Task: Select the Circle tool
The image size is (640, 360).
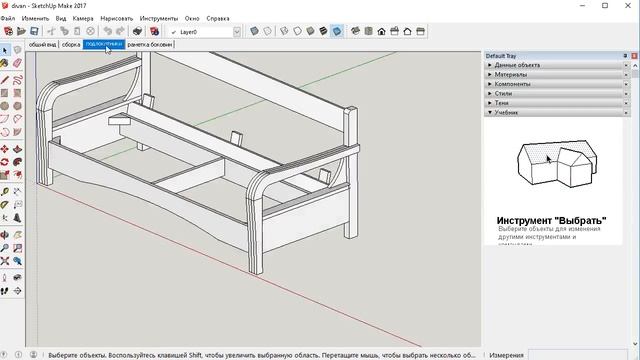Action: (x=4, y=106)
